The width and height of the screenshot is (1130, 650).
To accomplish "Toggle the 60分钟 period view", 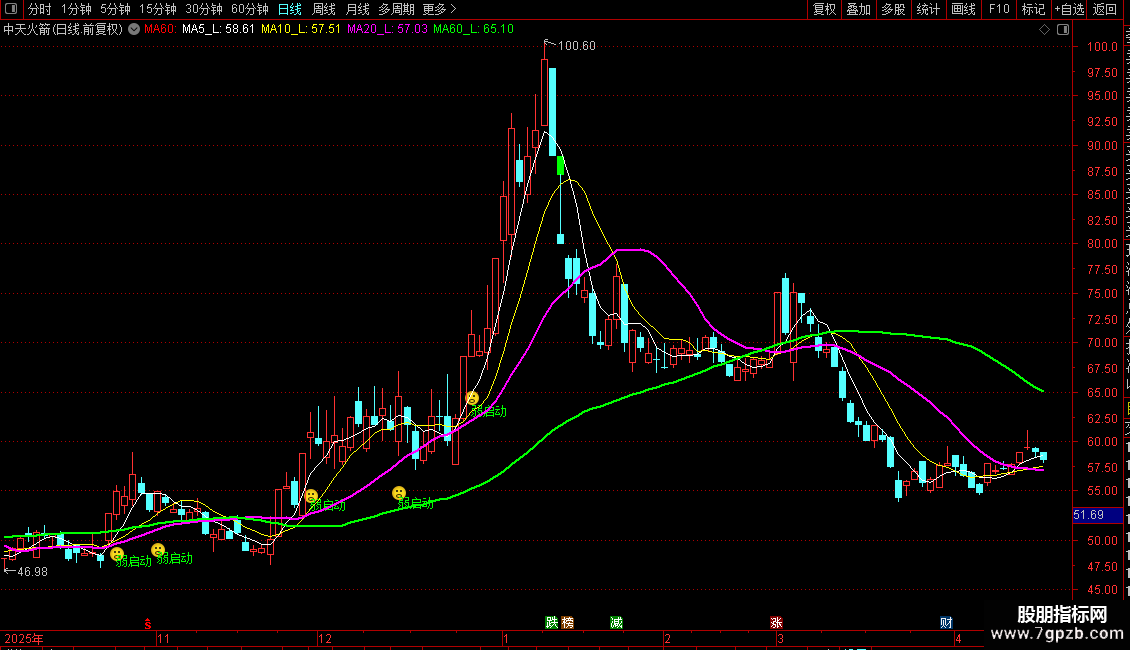I will coord(250,9).
